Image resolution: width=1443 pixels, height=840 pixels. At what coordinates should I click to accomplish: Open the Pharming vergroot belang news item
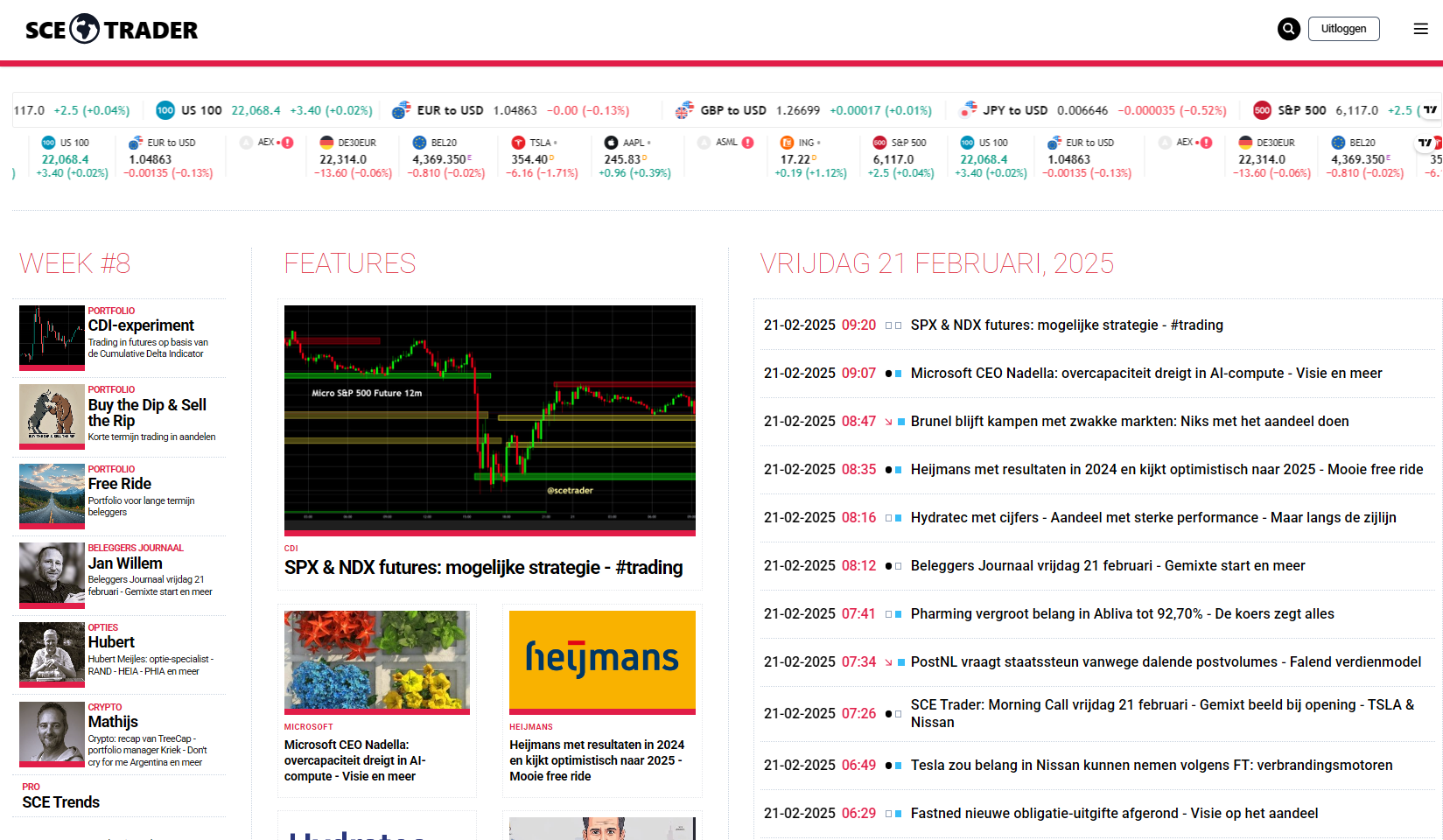(x=1123, y=614)
